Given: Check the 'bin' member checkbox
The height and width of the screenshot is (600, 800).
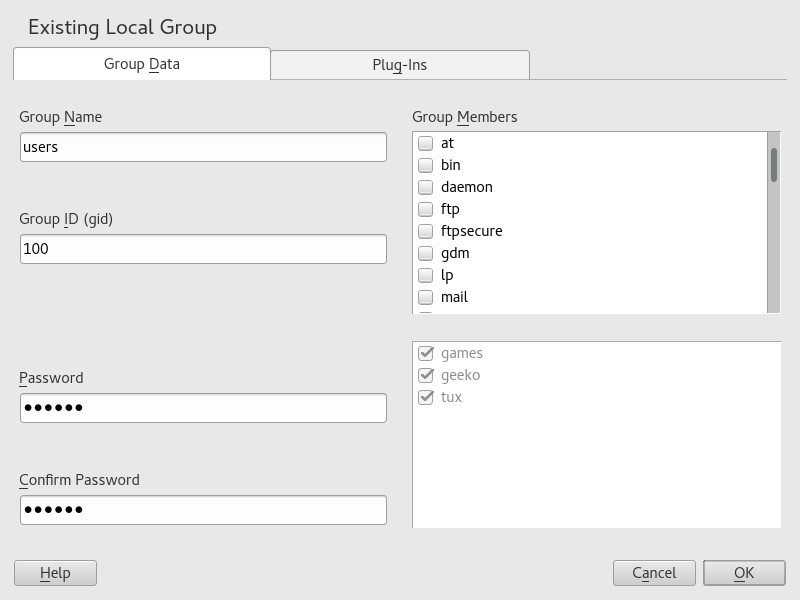Looking at the screenshot, I should click(425, 165).
